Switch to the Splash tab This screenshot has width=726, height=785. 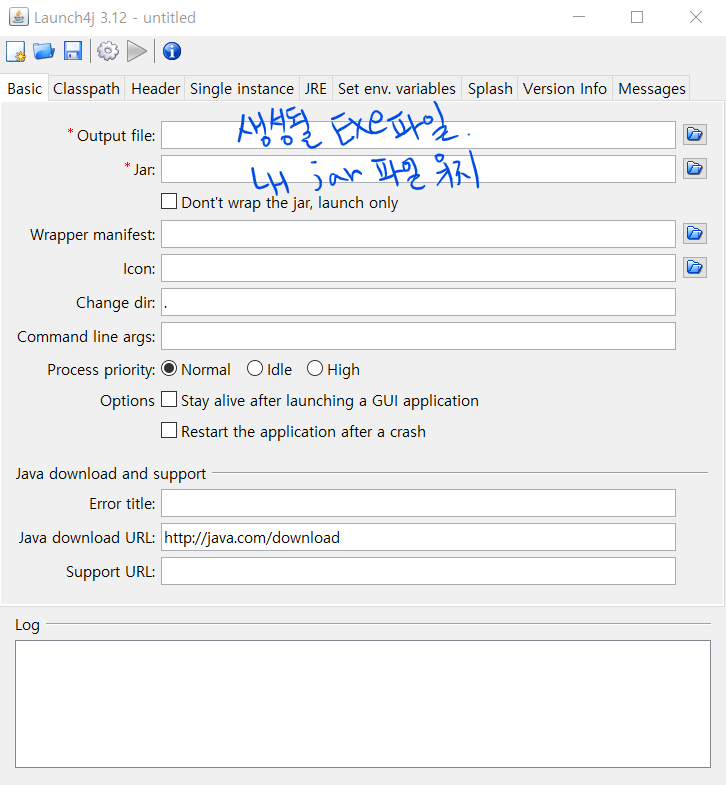(x=490, y=89)
